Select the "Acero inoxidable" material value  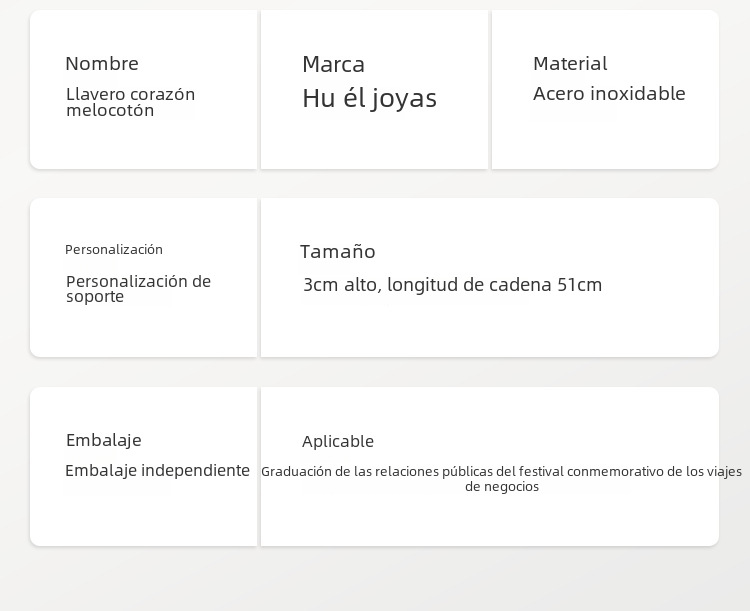click(x=609, y=94)
